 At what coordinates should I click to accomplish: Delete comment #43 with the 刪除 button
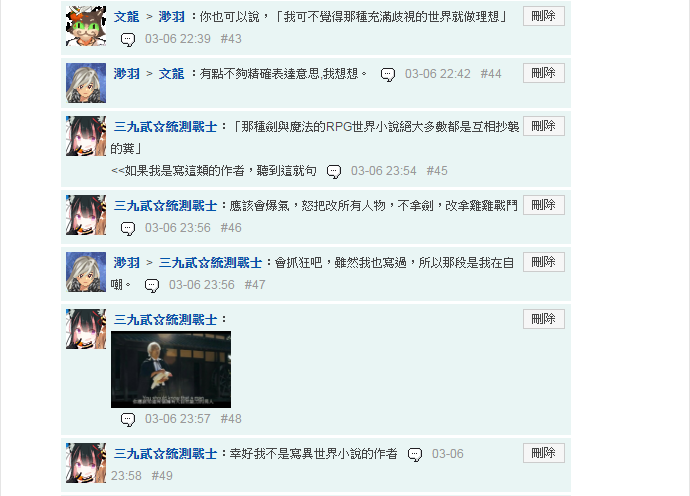click(543, 16)
